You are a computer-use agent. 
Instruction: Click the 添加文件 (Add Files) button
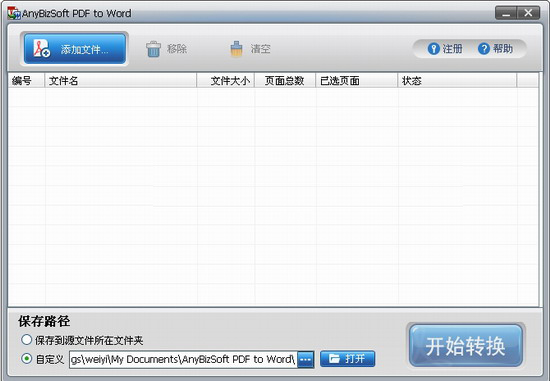point(75,49)
